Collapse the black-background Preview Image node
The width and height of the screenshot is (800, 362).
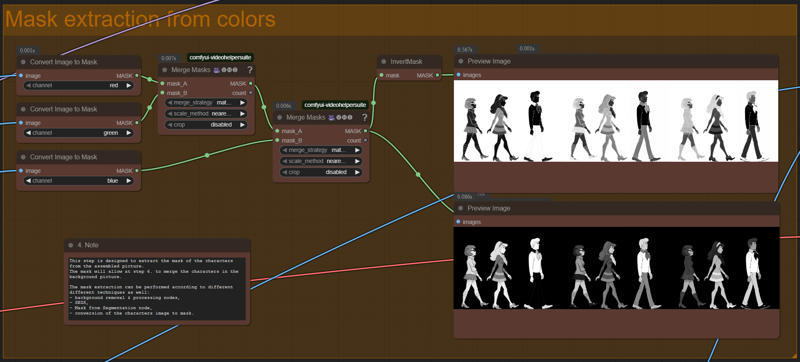point(461,209)
